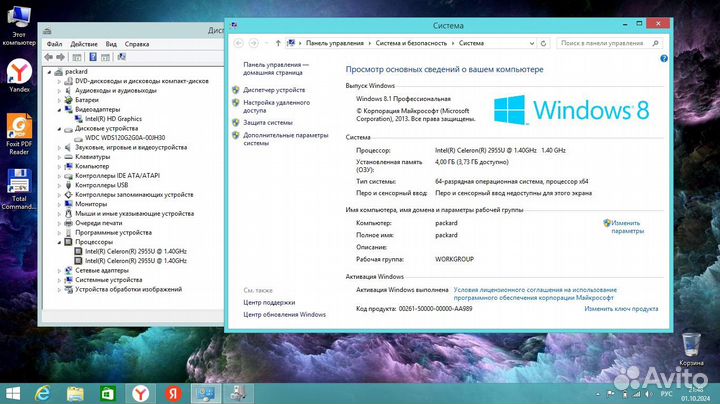Viewport: 720px width, 404px height.
Task: Open Справка menu in Device Manager
Action: point(137,44)
